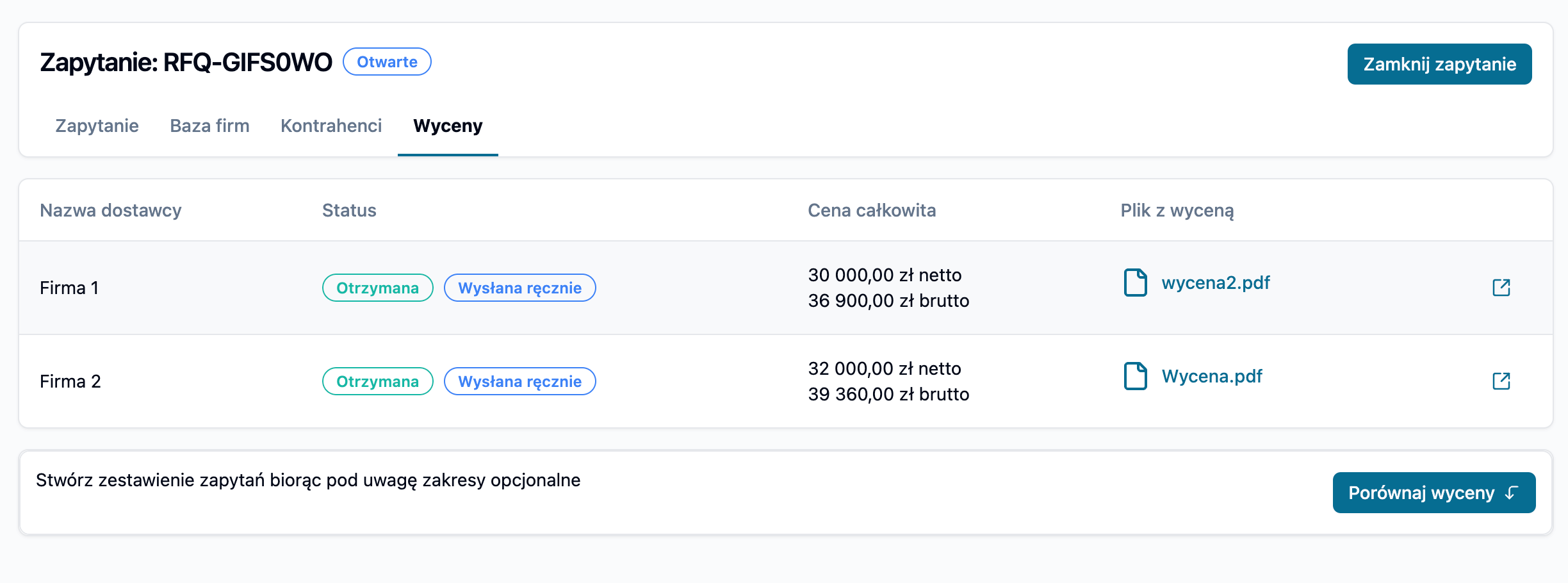Click the Otwarte status badge
Viewport: 1568px width, 583px height.
pyautogui.click(x=387, y=62)
